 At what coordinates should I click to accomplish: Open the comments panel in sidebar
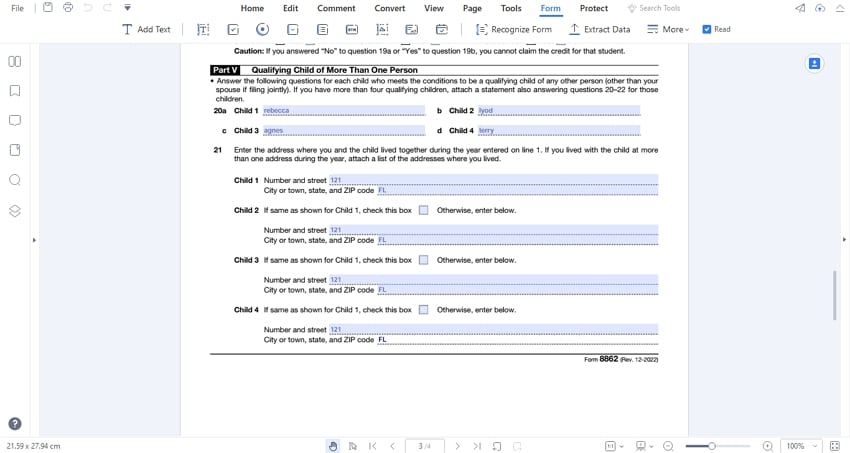click(15, 120)
